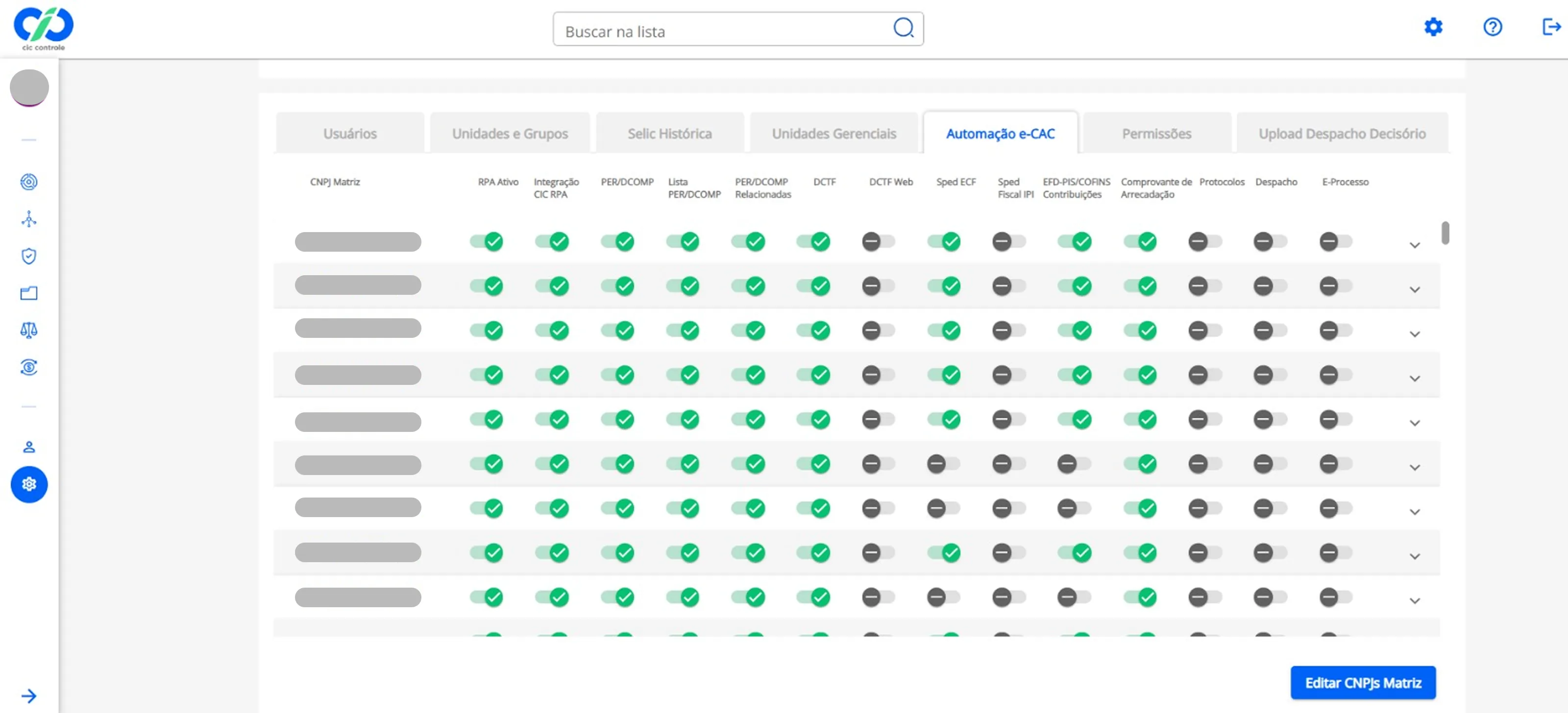Toggle Comprovante de Arrecadação in sixth row
The width and height of the screenshot is (1568, 713).
[x=1141, y=464]
